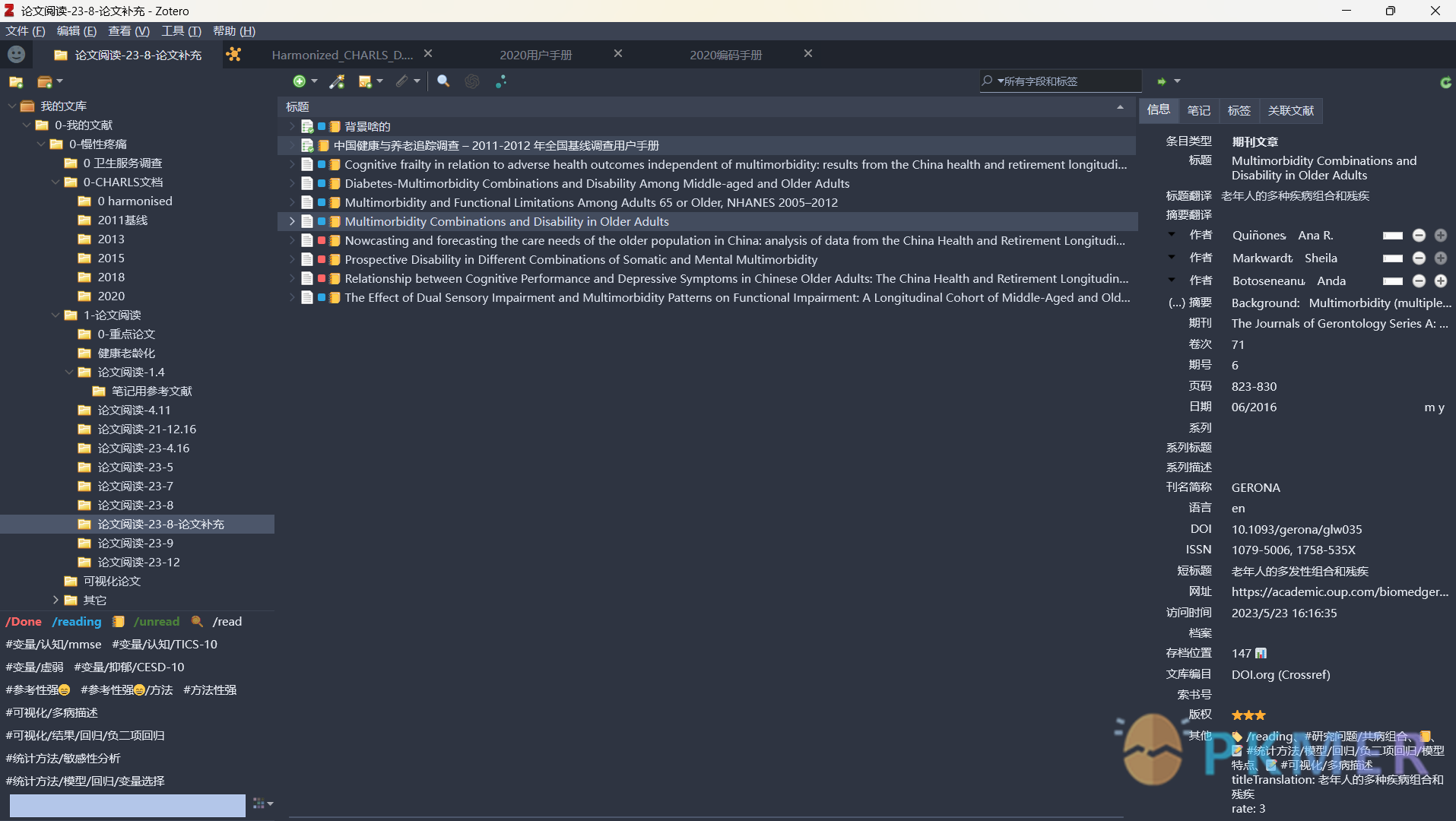
Task: Open the 文件 (F) menu
Action: coord(25,31)
